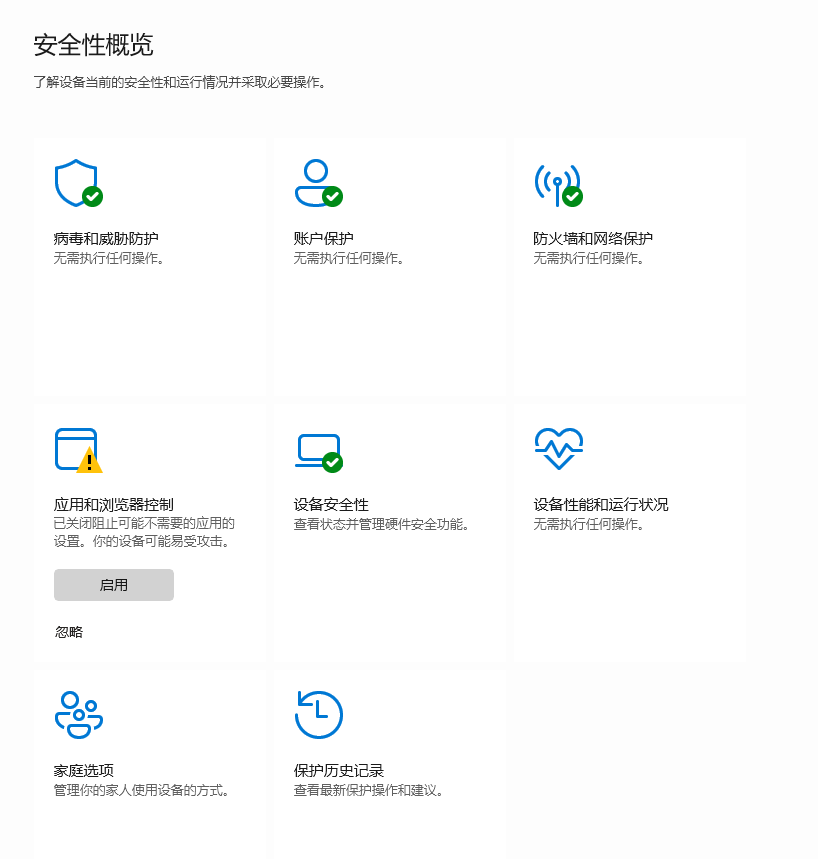The image size is (818, 859).
Task: Open the device security laptop icon
Action: coord(318,453)
